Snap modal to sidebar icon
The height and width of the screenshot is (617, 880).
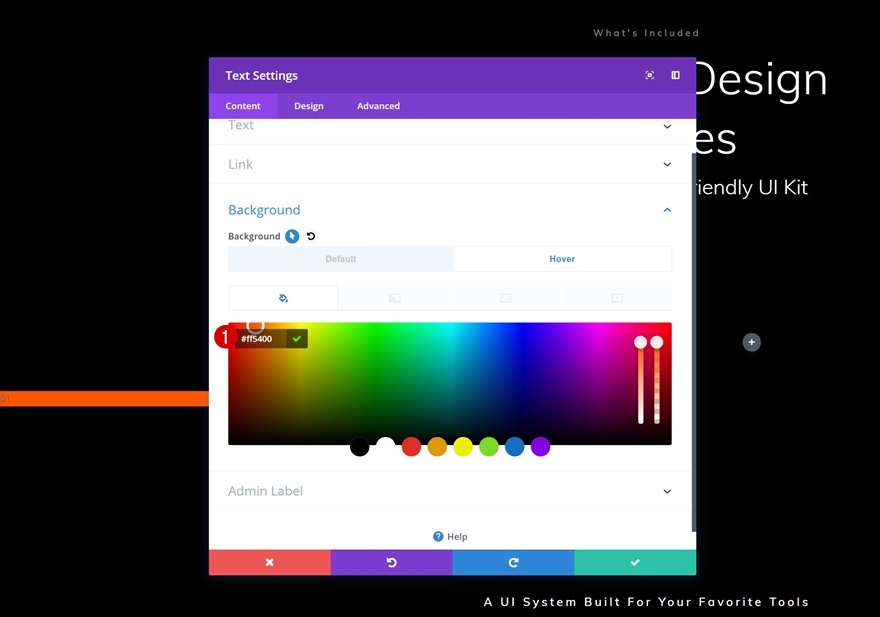pos(675,75)
